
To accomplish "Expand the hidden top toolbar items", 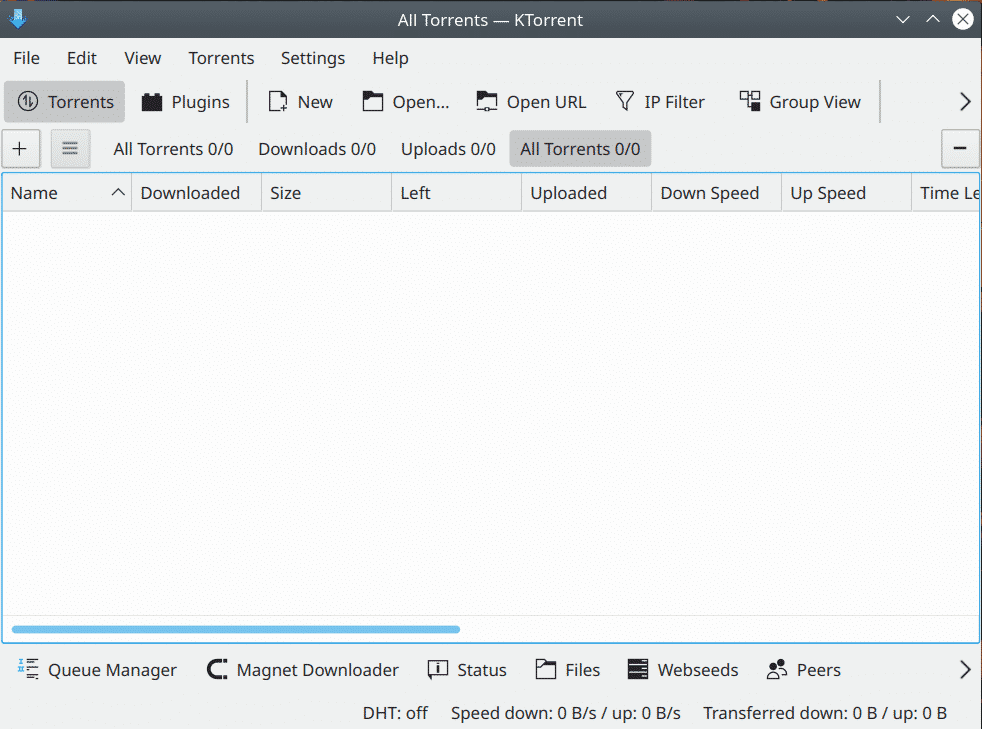I will point(965,102).
